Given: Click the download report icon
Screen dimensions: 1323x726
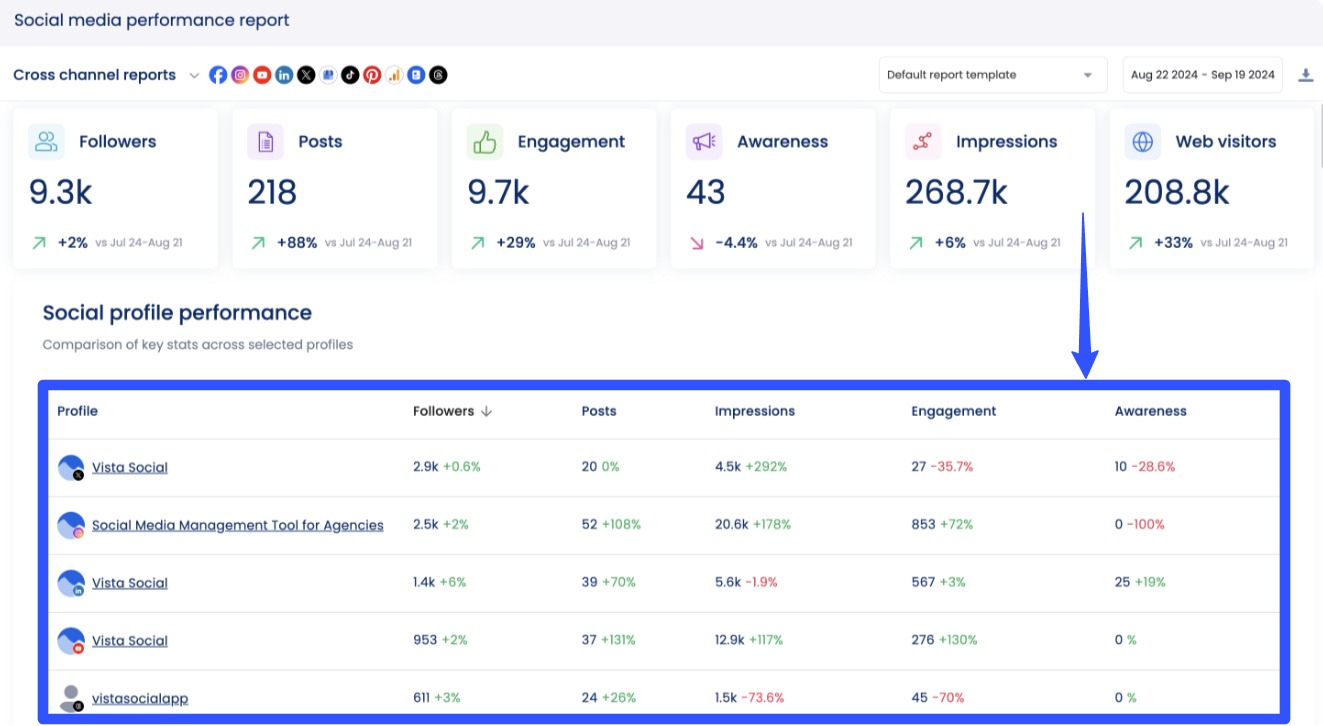Looking at the screenshot, I should pyautogui.click(x=1306, y=73).
